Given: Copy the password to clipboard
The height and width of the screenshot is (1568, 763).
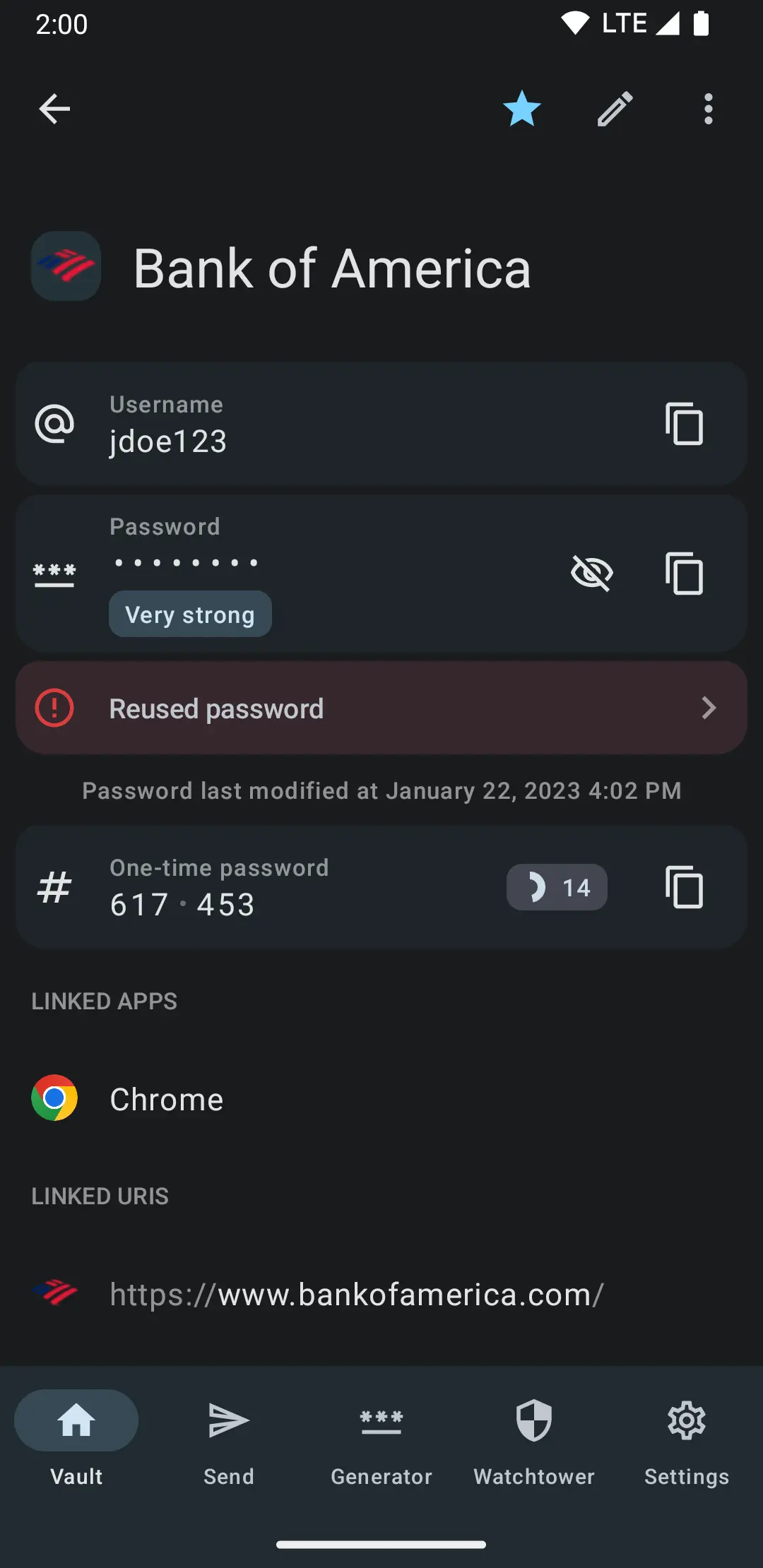Looking at the screenshot, I should point(684,573).
